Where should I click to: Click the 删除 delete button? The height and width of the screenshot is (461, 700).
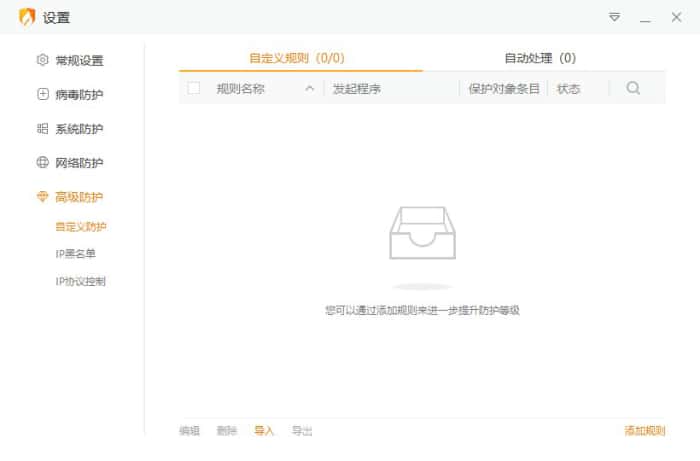(227, 431)
